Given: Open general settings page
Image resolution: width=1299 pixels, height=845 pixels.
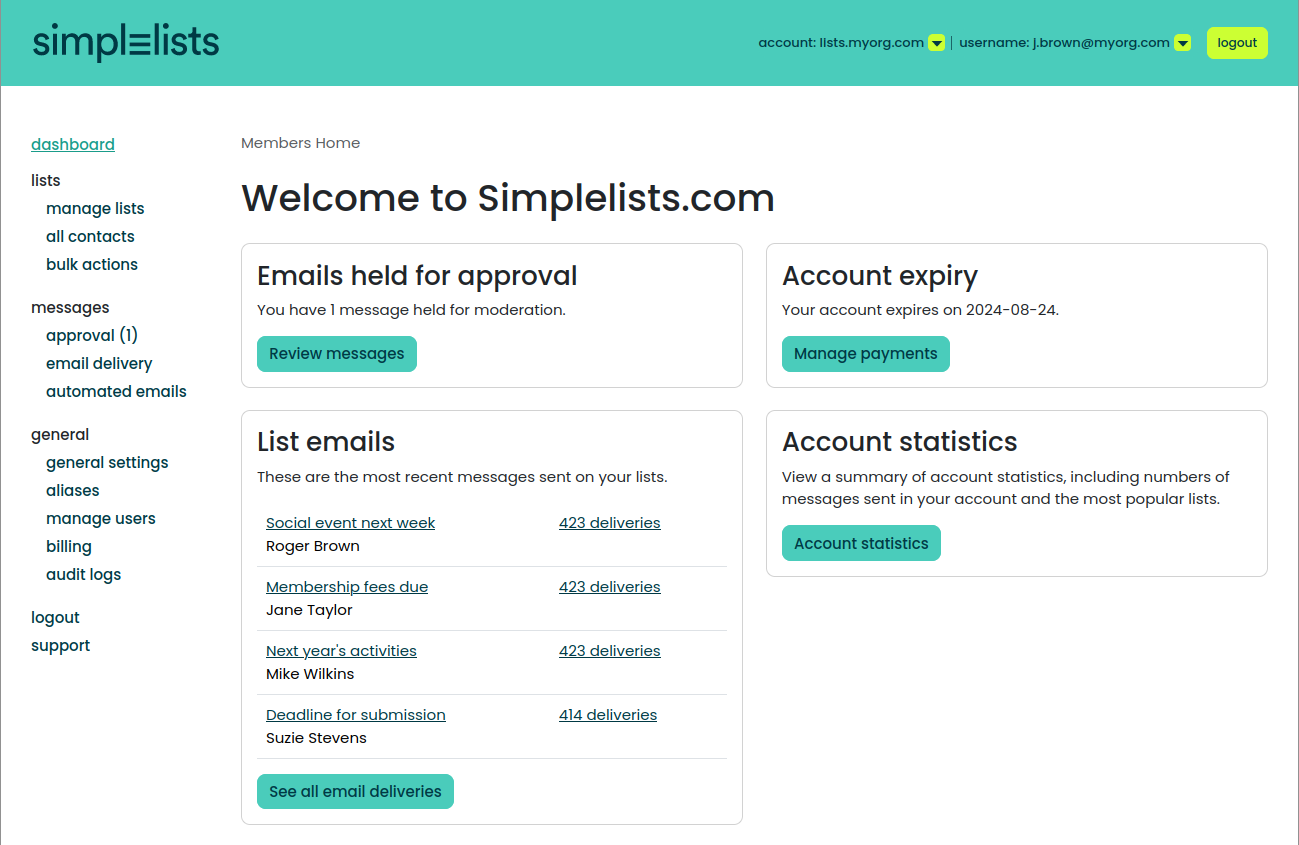Looking at the screenshot, I should pos(107,462).
